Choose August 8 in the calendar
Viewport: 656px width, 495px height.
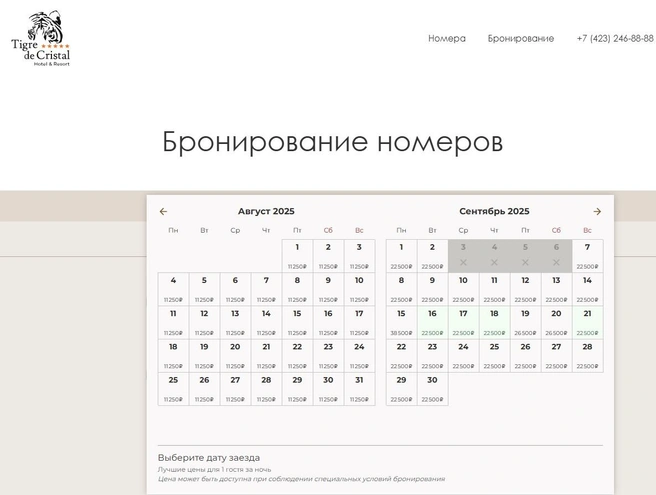(x=297, y=289)
